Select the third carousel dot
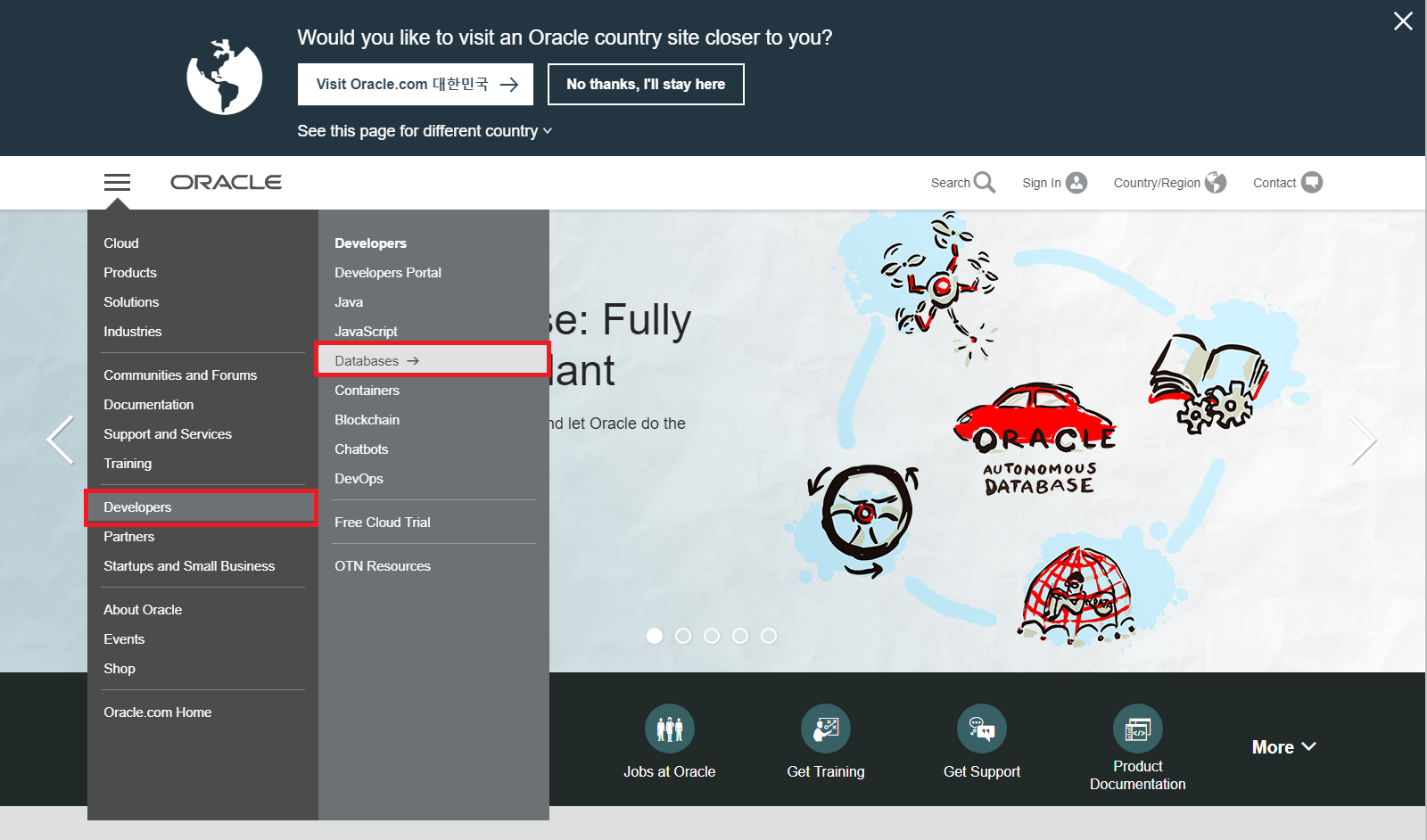The image size is (1427, 840). [x=712, y=636]
